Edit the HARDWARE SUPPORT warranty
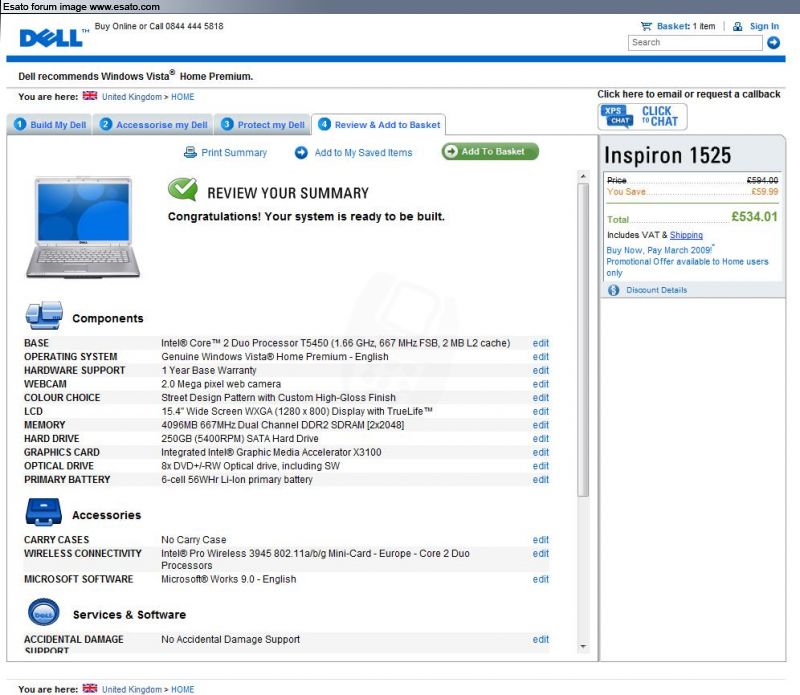Image resolution: width=800 pixels, height=695 pixels. [x=541, y=370]
